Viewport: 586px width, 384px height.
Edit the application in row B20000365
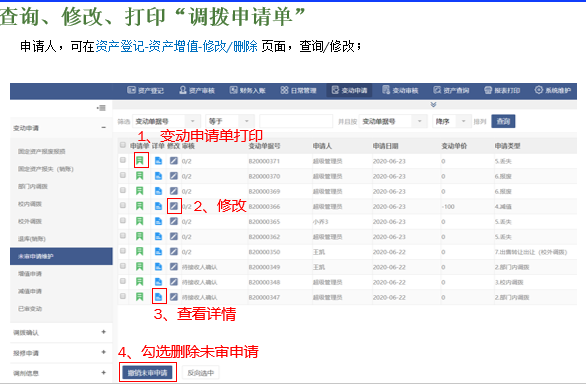tap(174, 221)
